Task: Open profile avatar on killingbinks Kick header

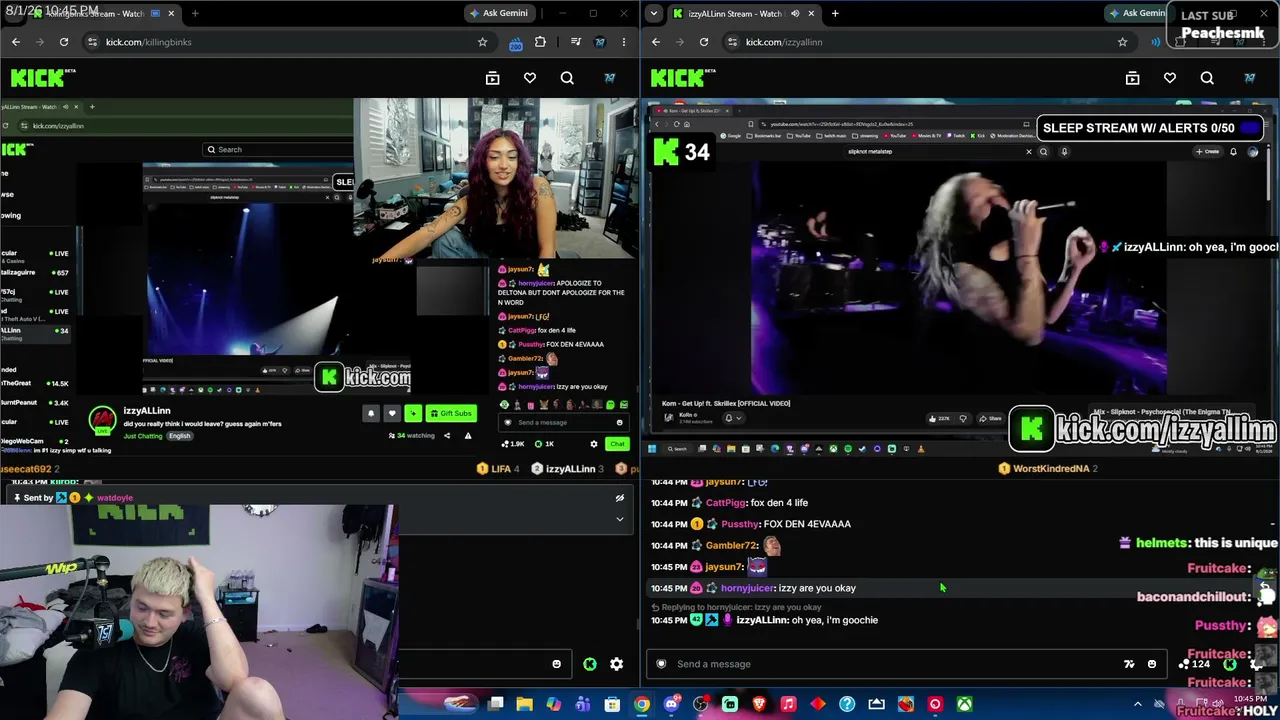Action: coord(610,78)
